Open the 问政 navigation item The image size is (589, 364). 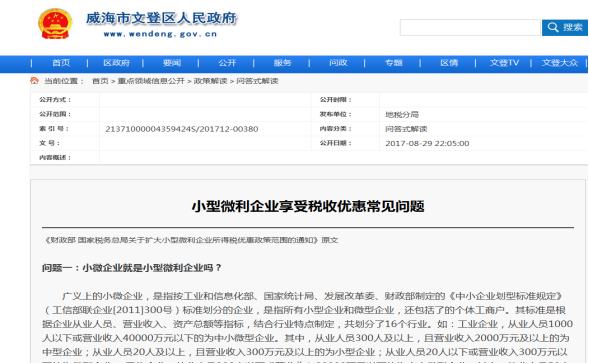[338, 63]
